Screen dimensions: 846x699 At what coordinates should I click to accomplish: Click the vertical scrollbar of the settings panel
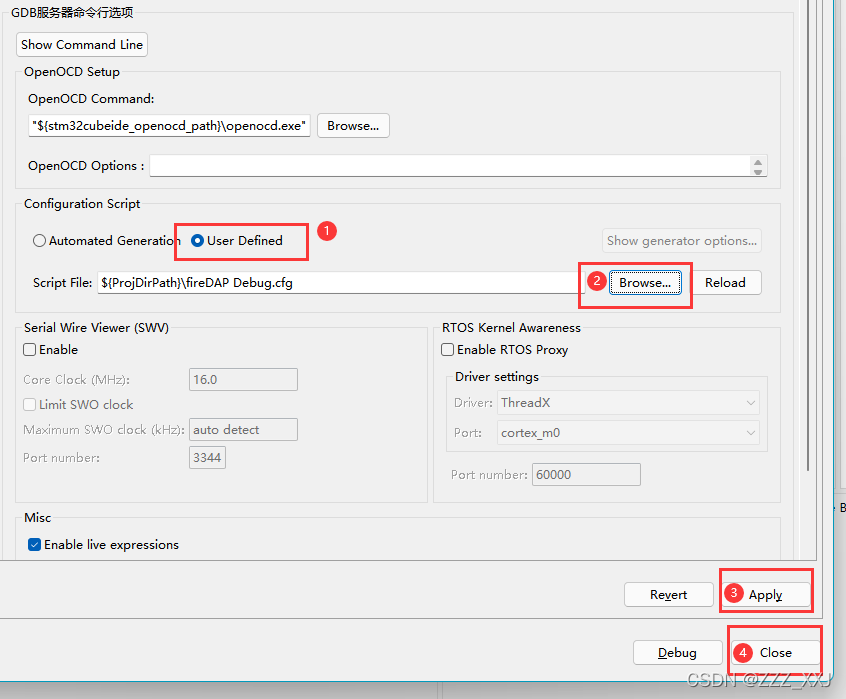[x=808, y=235]
